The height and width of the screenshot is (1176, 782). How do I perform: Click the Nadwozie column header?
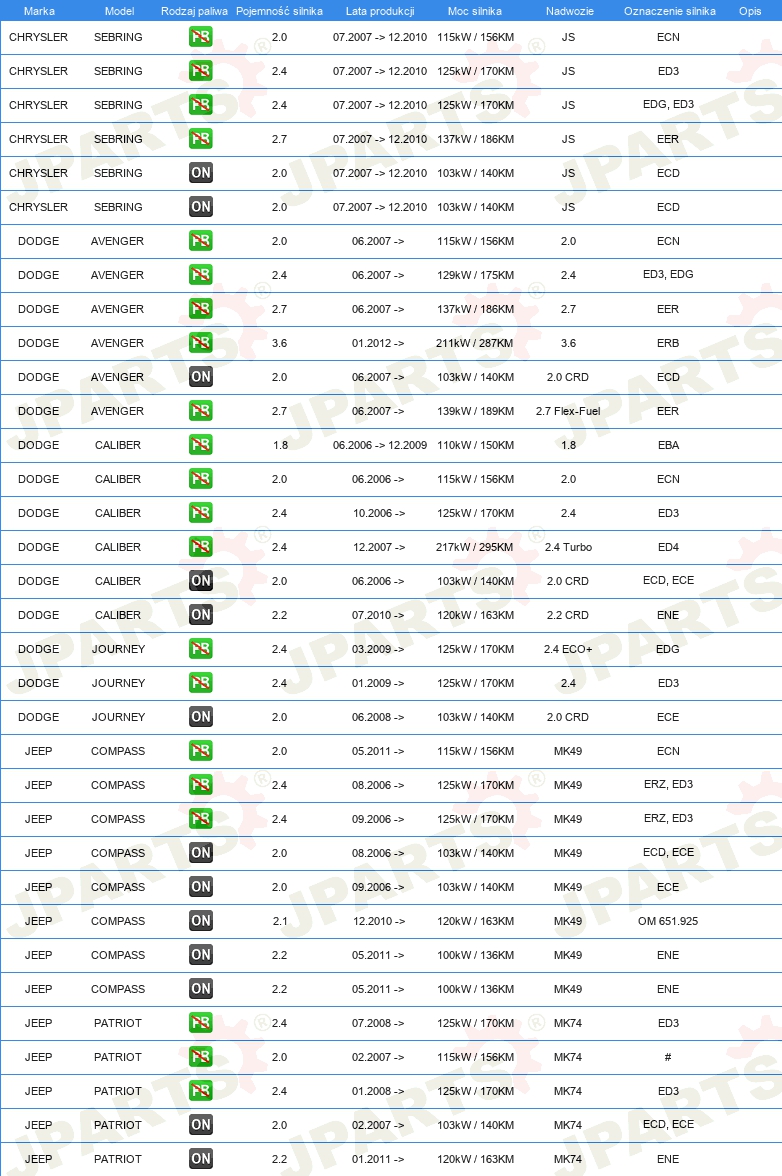coord(570,11)
